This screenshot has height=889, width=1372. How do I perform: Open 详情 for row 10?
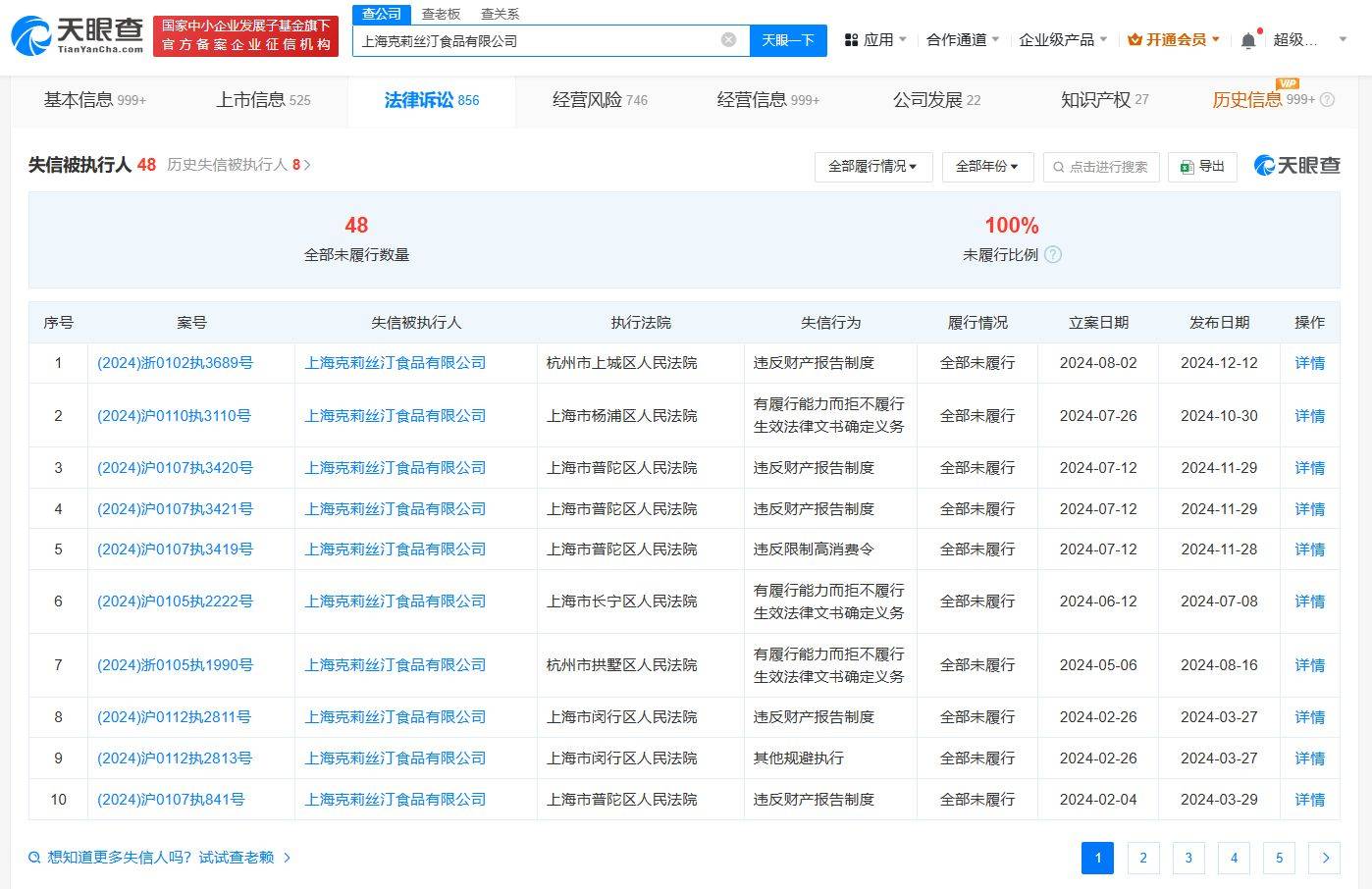(x=1309, y=800)
